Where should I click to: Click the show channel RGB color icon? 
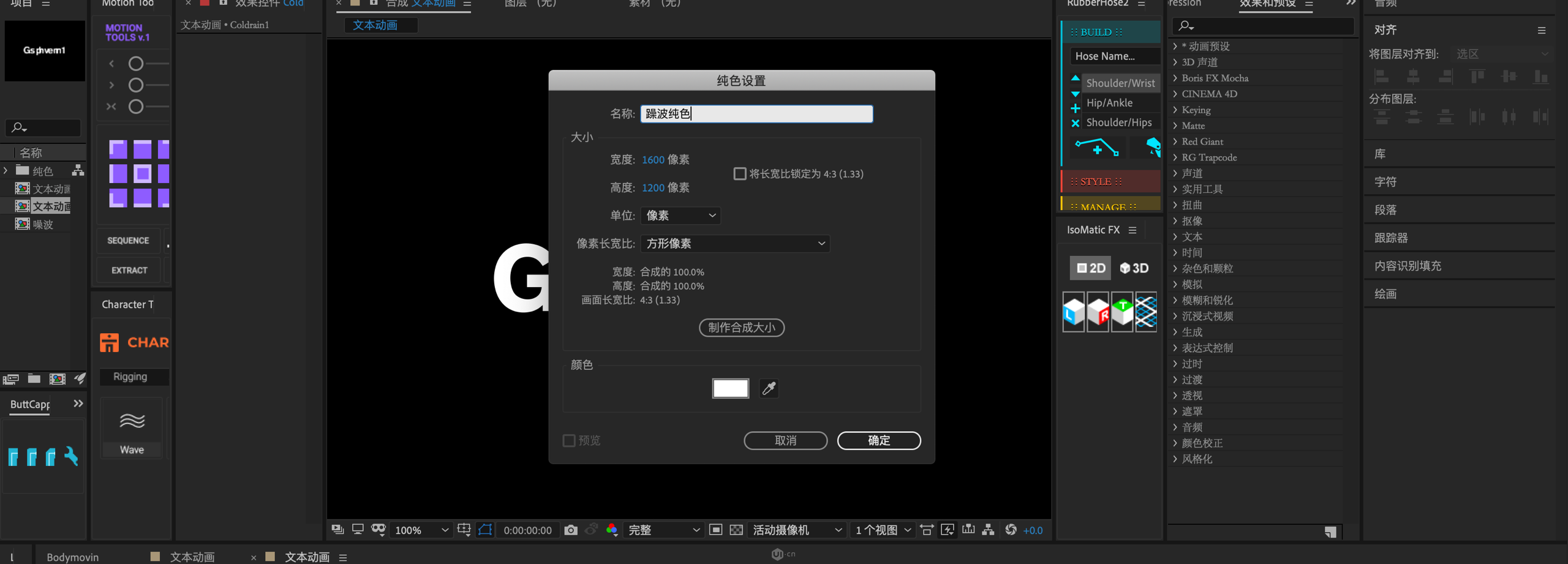coord(611,530)
